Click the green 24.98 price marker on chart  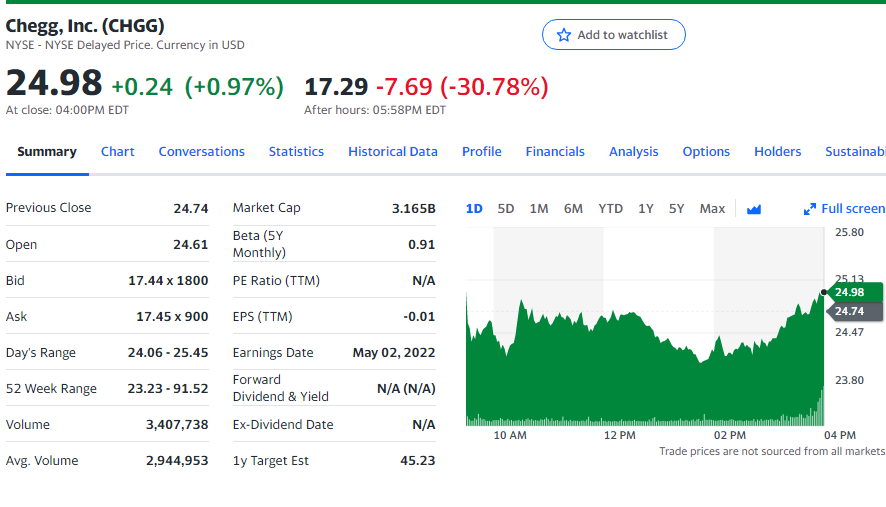tap(854, 292)
